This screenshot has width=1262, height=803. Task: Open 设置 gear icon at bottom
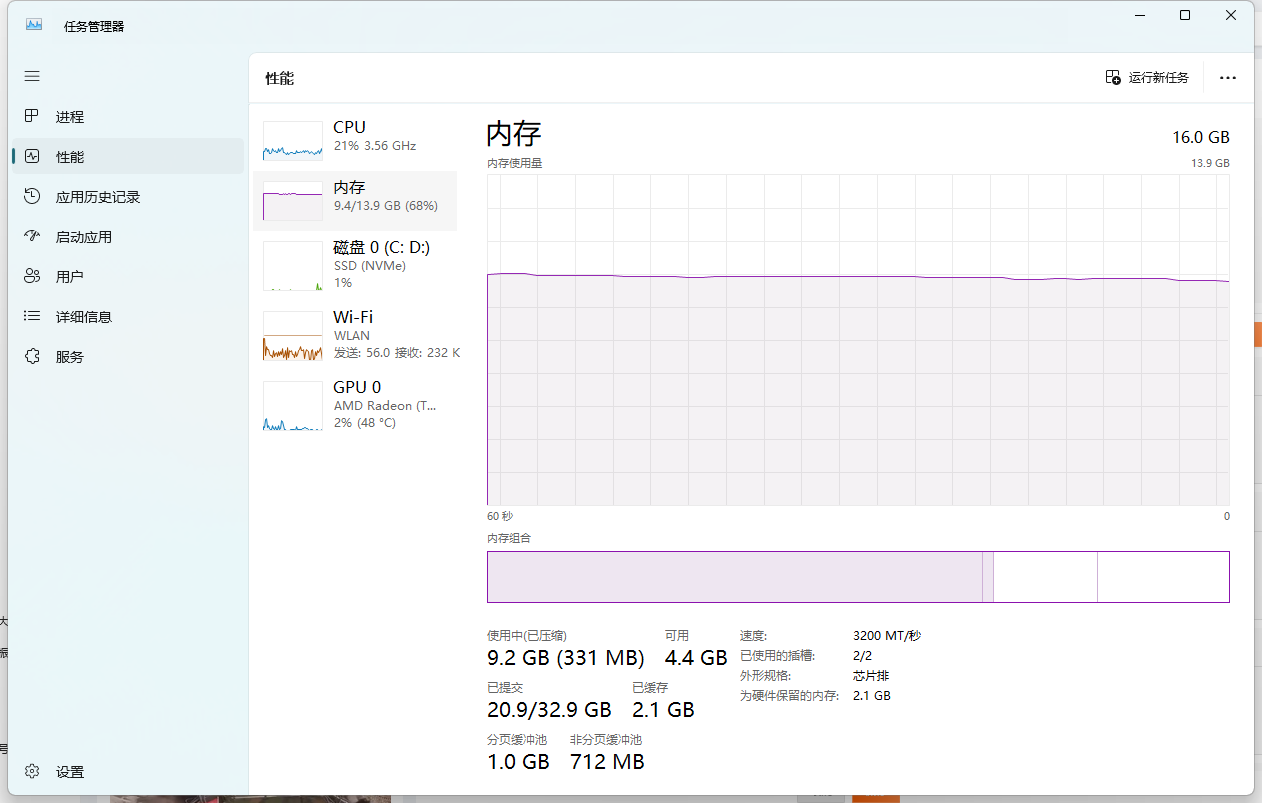(32, 772)
